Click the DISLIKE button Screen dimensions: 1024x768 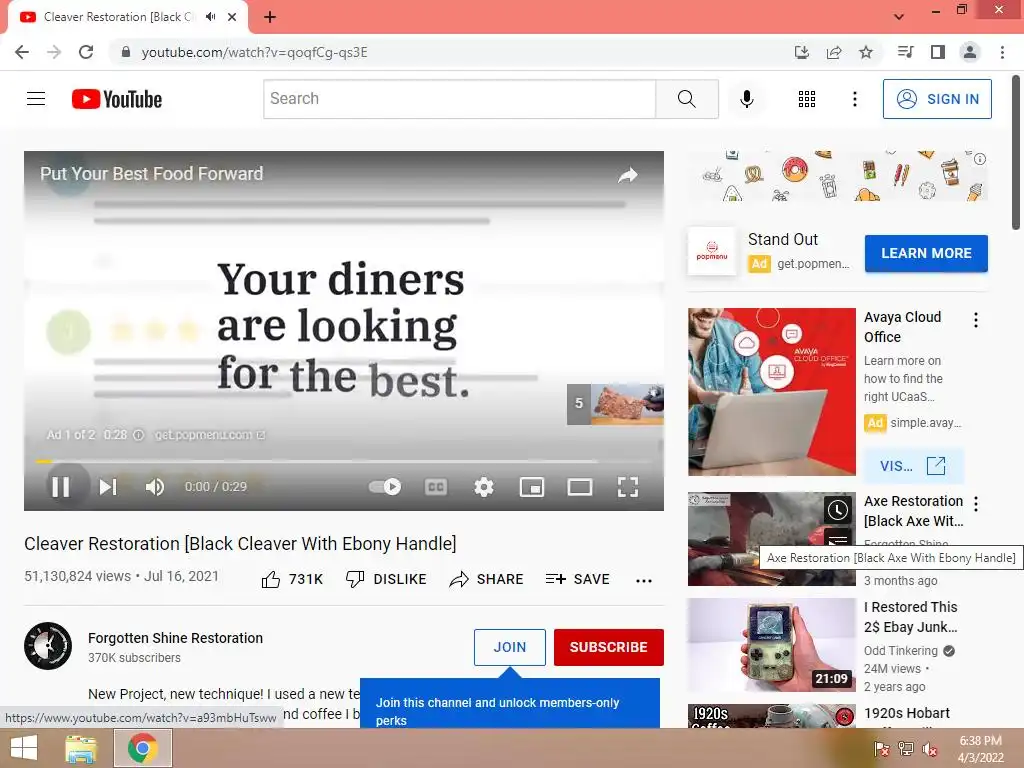pos(386,579)
